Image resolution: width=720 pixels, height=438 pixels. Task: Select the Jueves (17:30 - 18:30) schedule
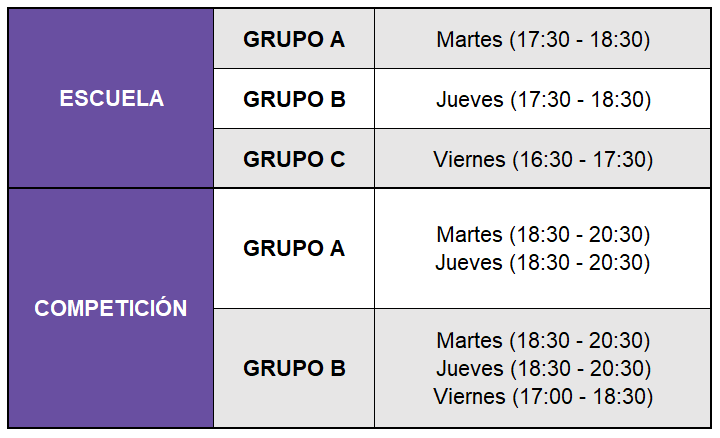tap(543, 99)
